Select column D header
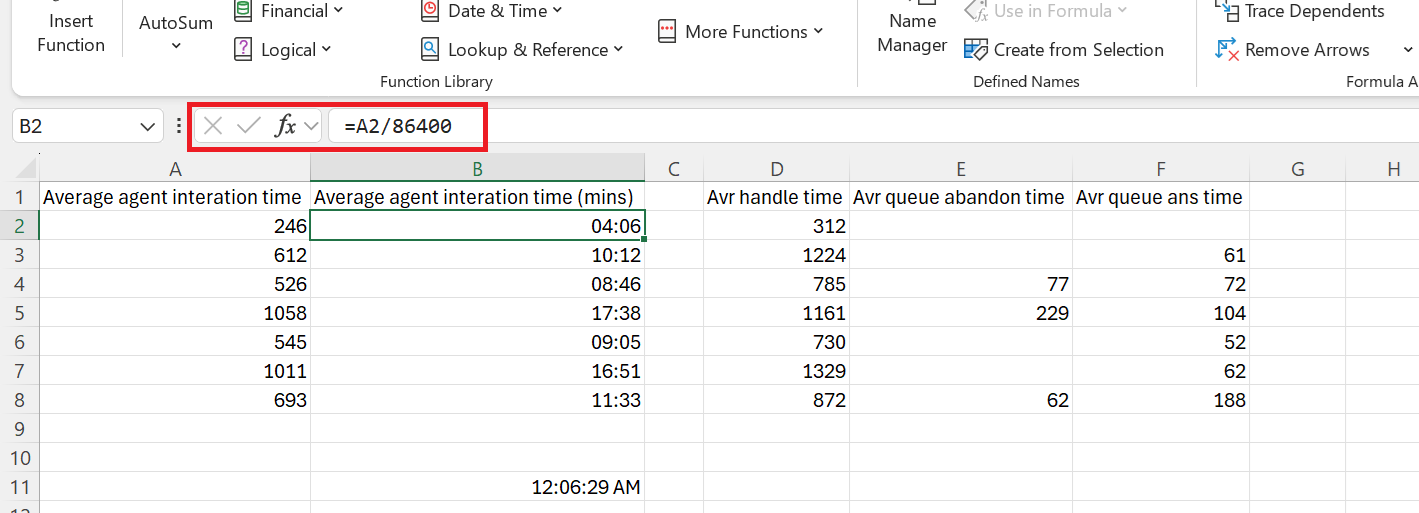The width and height of the screenshot is (1419, 513). pyautogui.click(x=777, y=168)
